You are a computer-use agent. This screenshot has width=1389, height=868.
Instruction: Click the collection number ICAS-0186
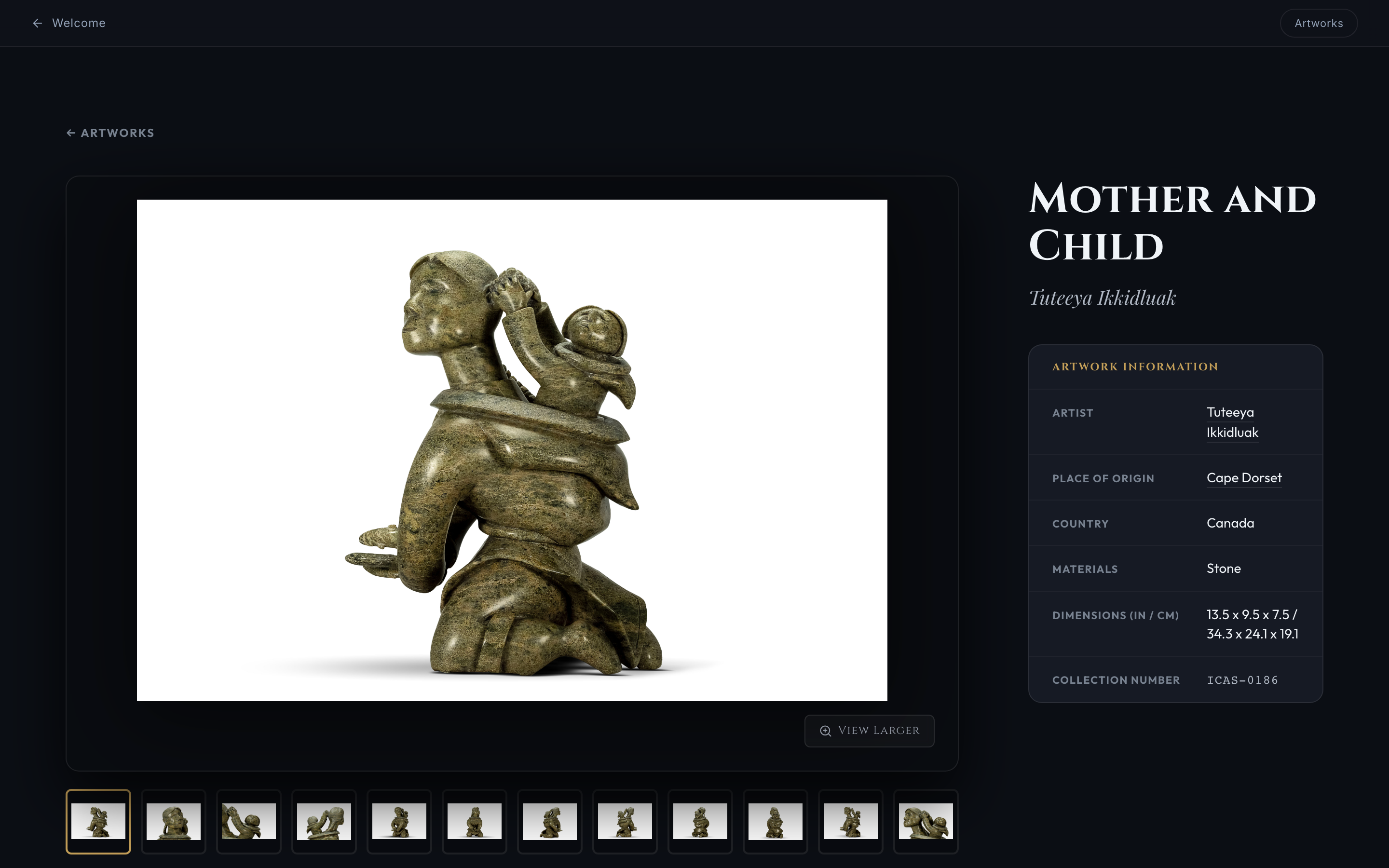click(1242, 680)
